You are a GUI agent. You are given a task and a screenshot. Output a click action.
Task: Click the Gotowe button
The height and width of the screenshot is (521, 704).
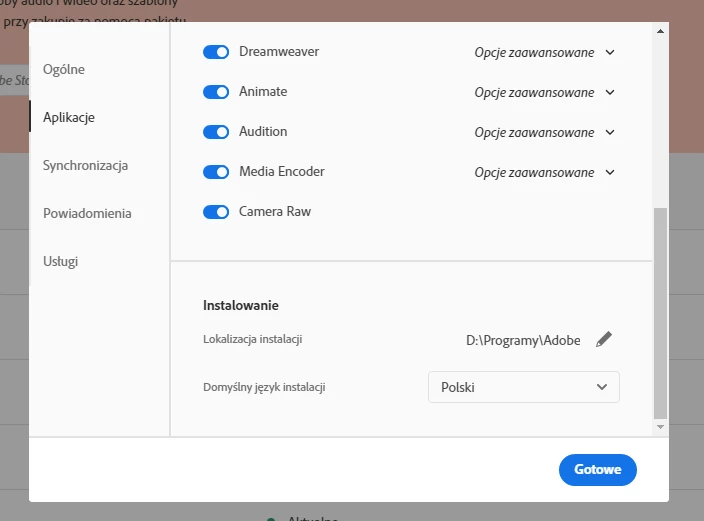coord(598,470)
